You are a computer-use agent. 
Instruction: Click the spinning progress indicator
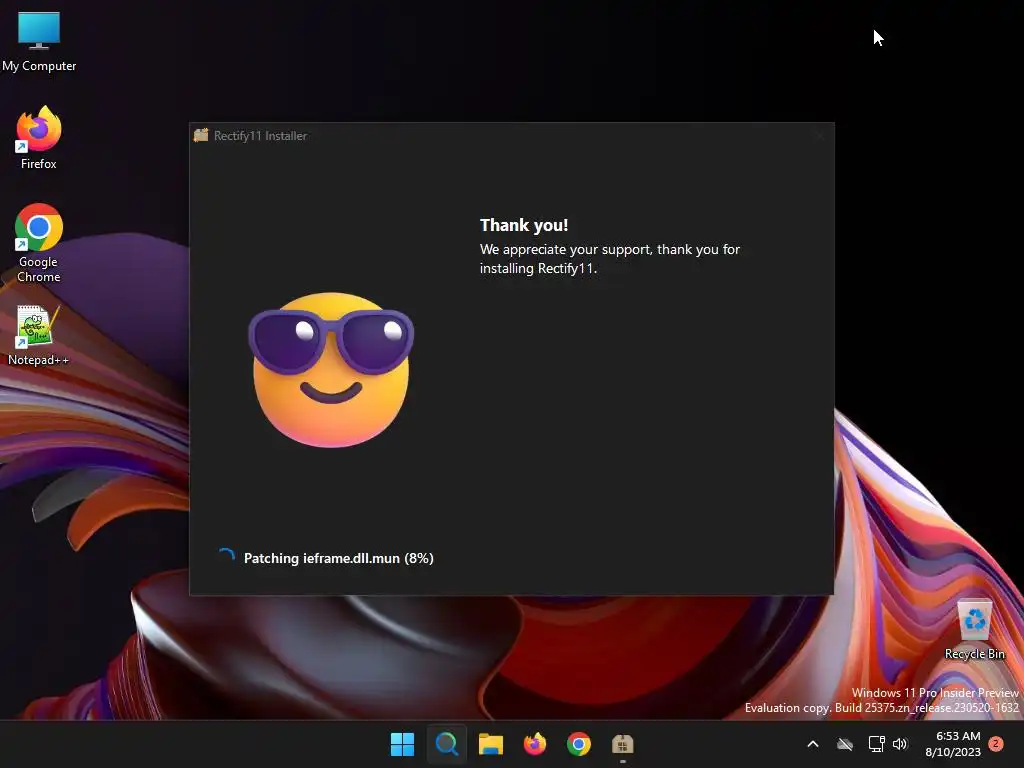[226, 557]
